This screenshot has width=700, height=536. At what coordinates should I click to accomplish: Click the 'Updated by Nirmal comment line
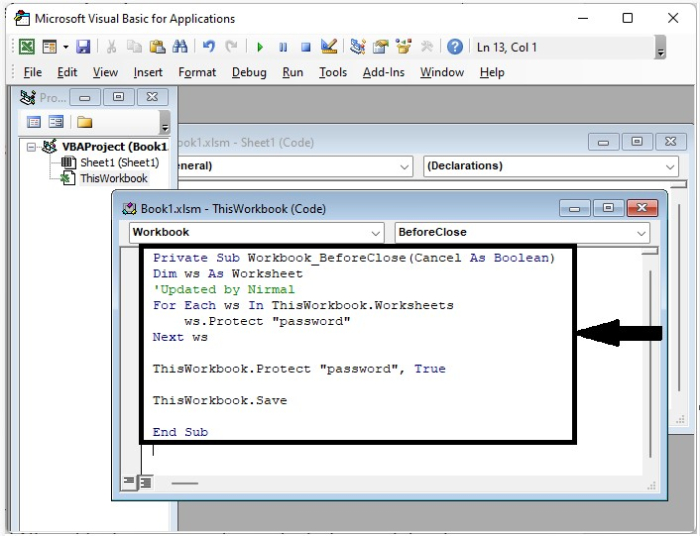224,289
